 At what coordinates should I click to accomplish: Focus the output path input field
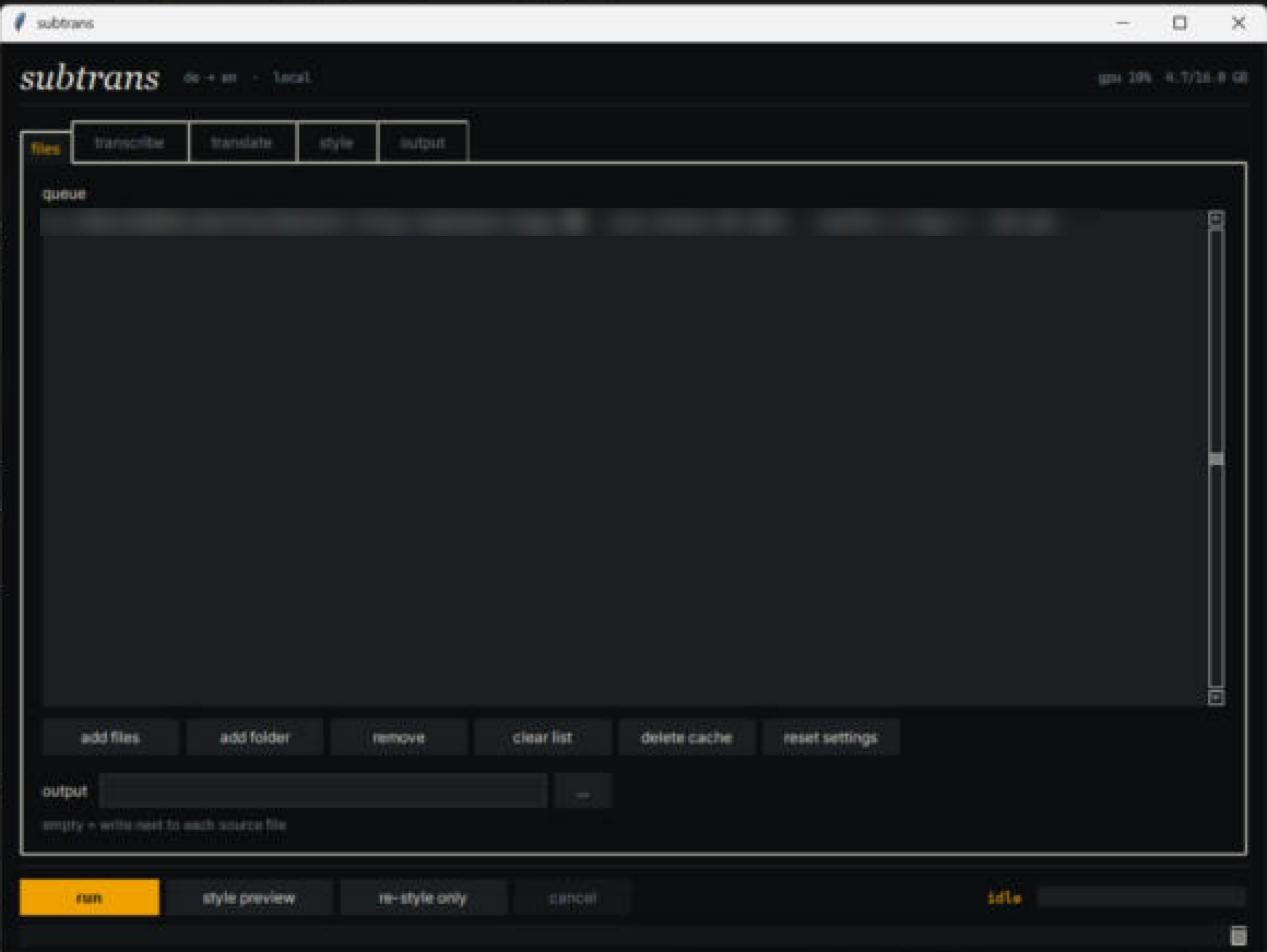coord(323,791)
